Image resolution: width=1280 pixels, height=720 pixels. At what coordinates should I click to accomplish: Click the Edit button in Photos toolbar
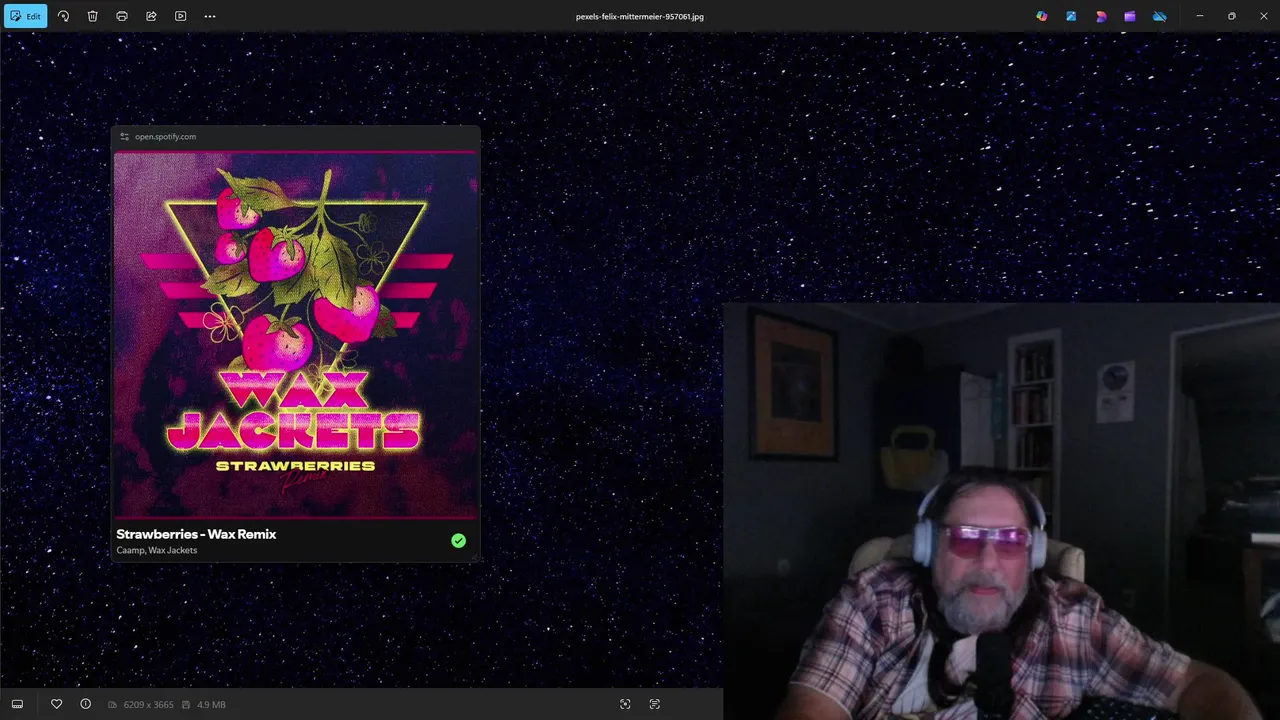pos(25,16)
